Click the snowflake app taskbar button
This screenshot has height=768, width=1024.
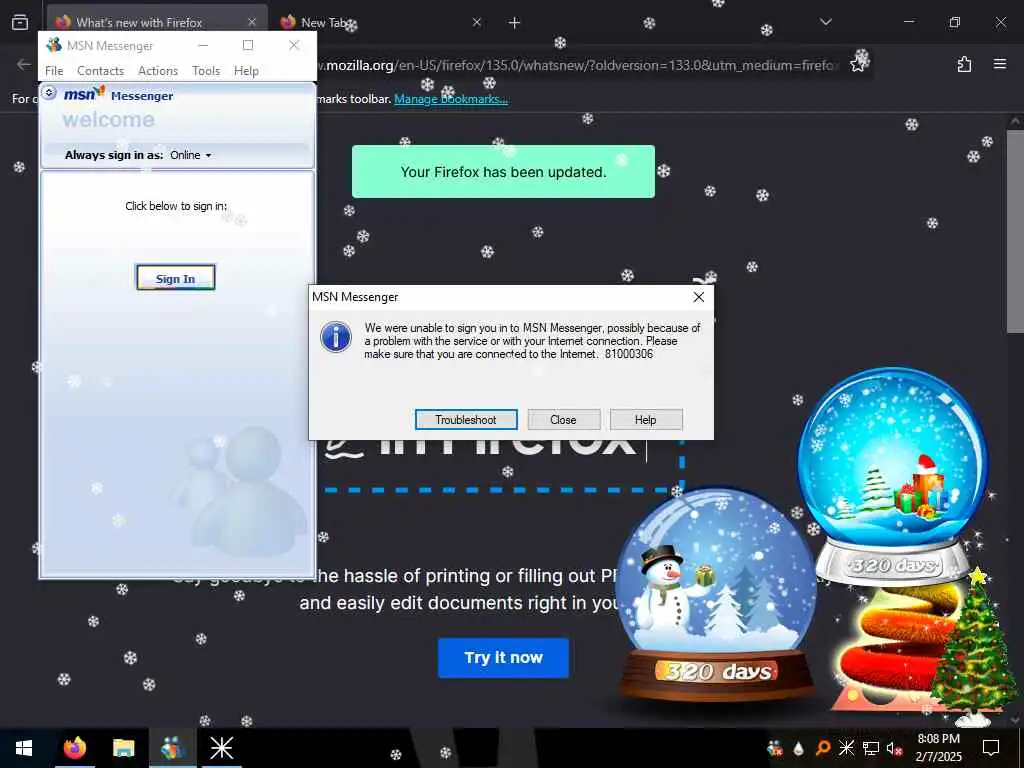tap(221, 748)
